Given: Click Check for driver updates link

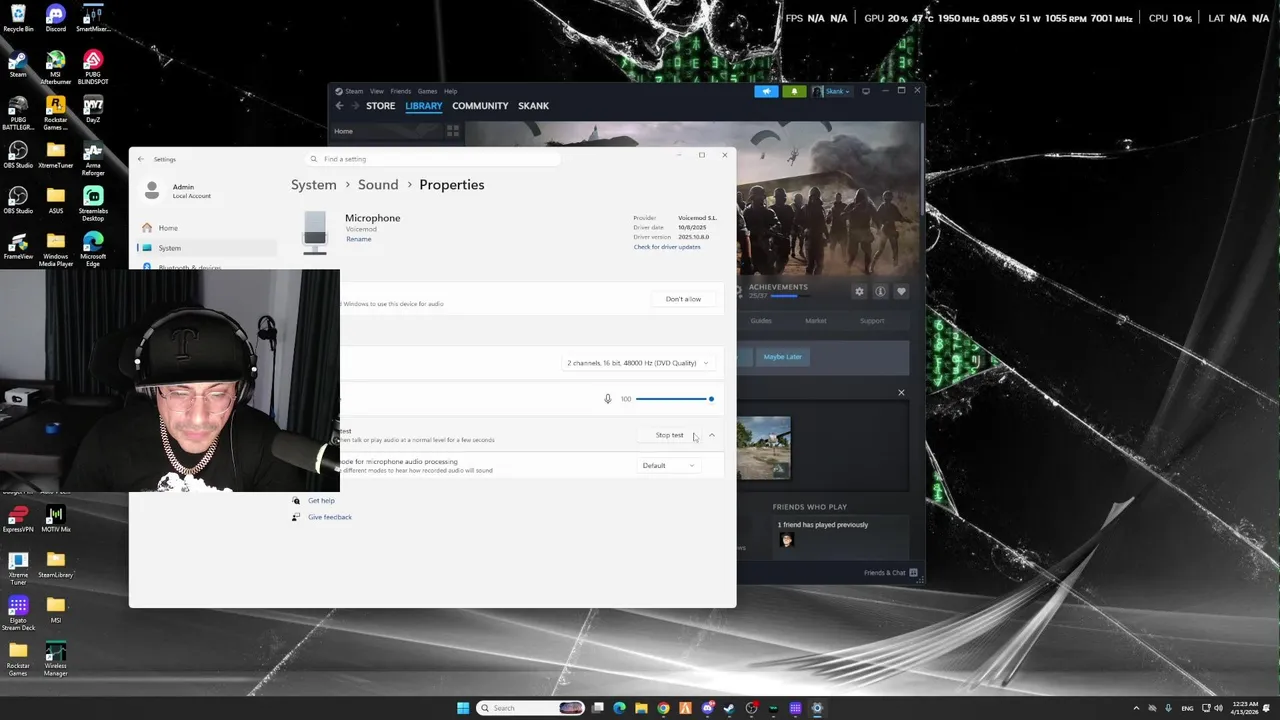Looking at the screenshot, I should coord(667,247).
